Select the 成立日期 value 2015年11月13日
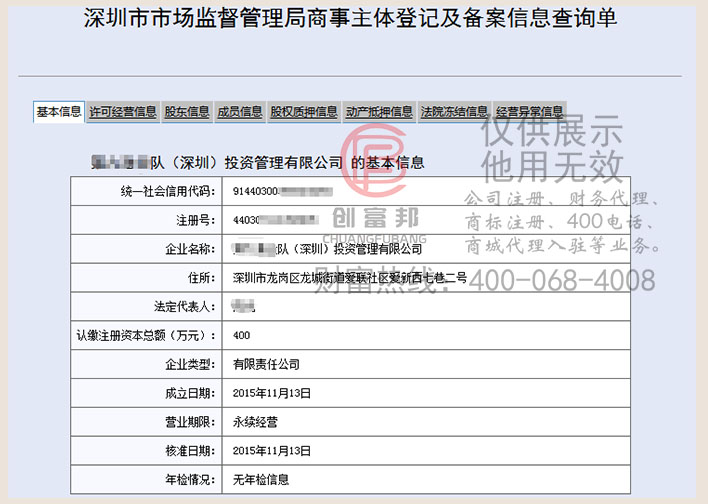 (x=272, y=393)
